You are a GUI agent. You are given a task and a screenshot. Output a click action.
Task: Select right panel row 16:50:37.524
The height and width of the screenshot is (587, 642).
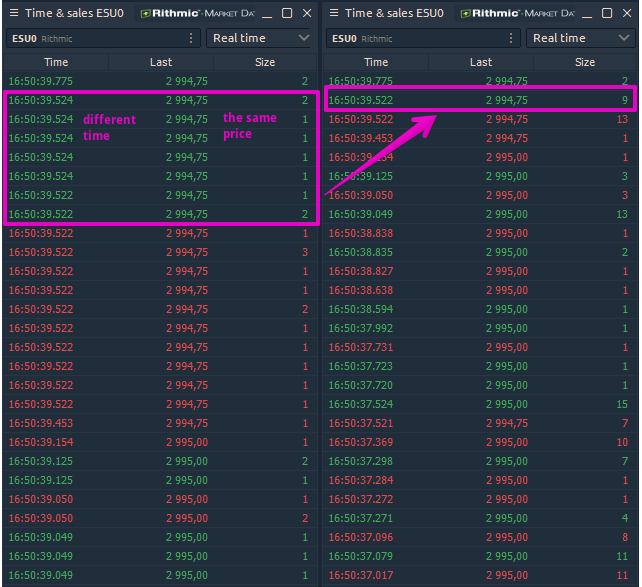(481, 404)
